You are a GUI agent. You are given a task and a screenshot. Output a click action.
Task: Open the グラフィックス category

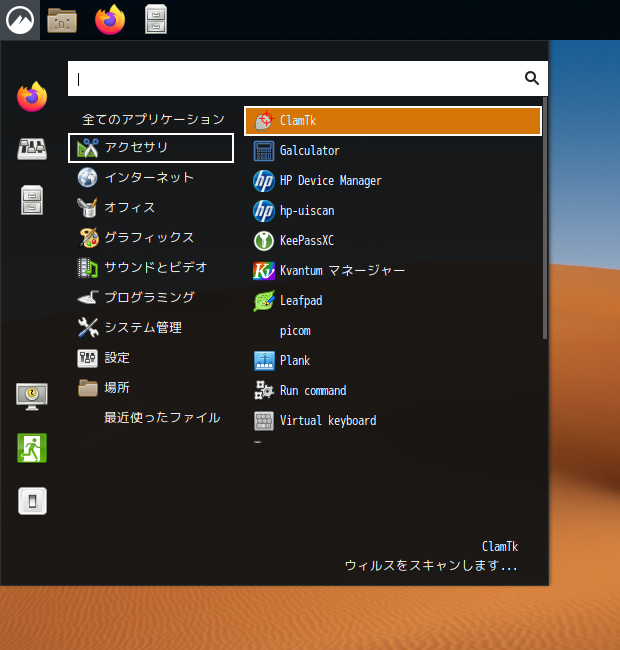tap(152, 238)
